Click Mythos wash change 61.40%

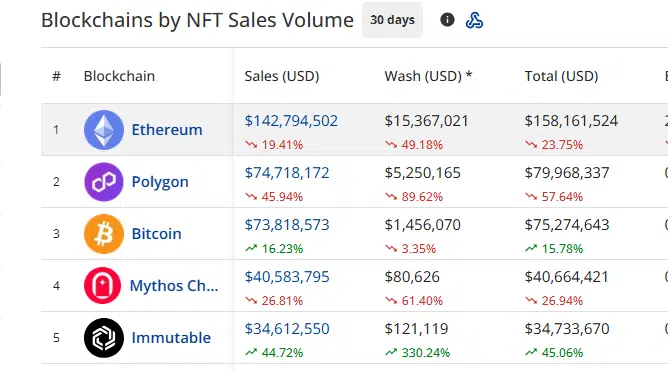tap(414, 301)
